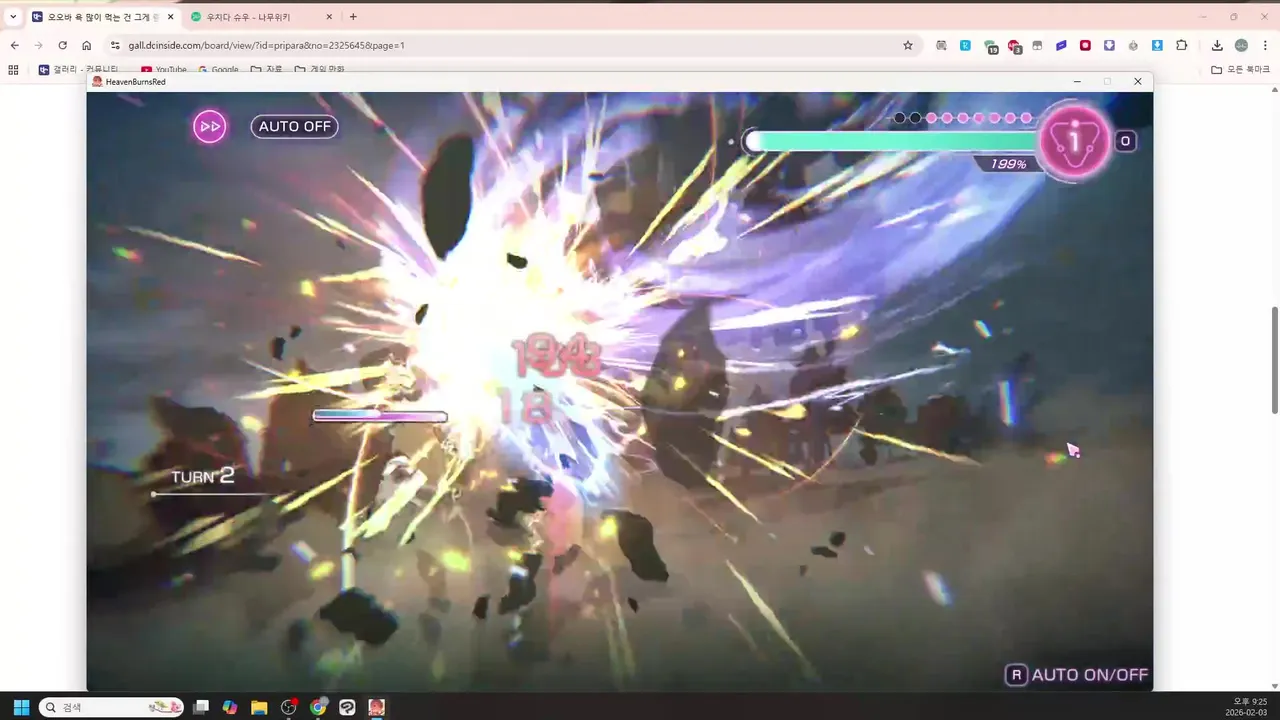Open the Google bookmark
This screenshot has height=720, width=1280.
218,70
